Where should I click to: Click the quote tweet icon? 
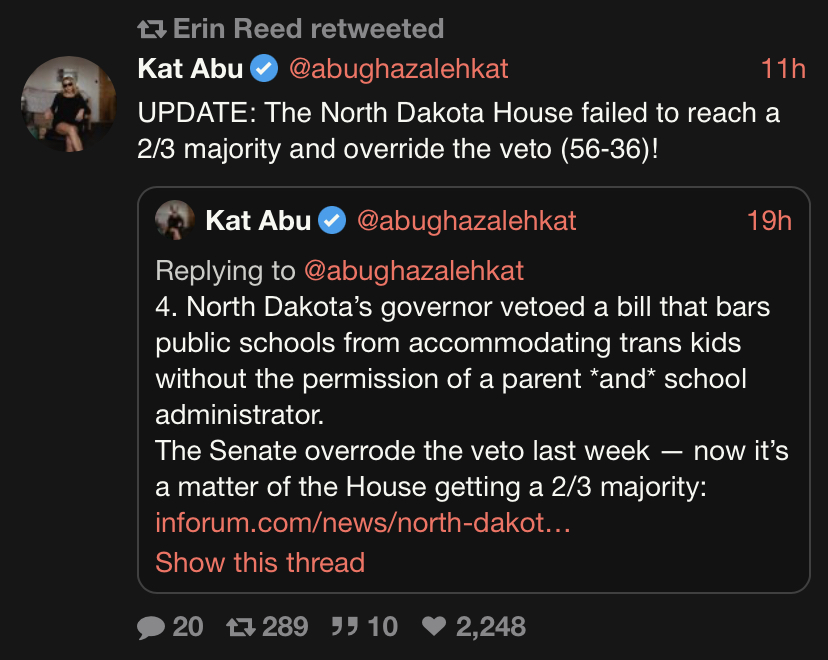coord(345,627)
